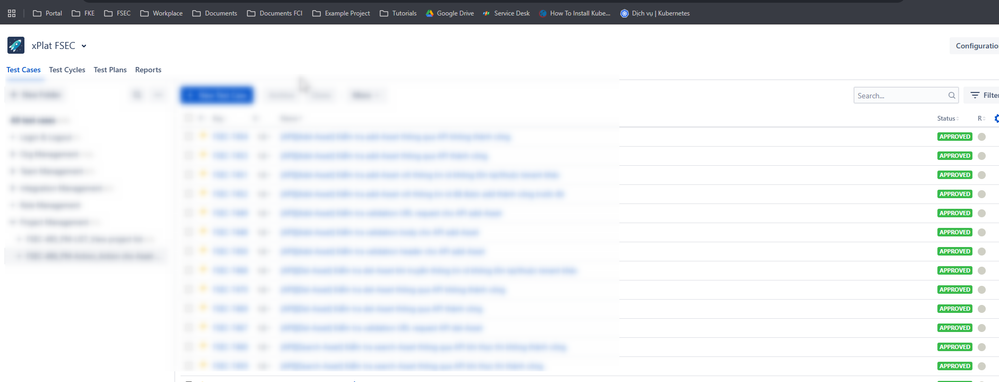Switch to the Test Cycles tab

(67, 70)
